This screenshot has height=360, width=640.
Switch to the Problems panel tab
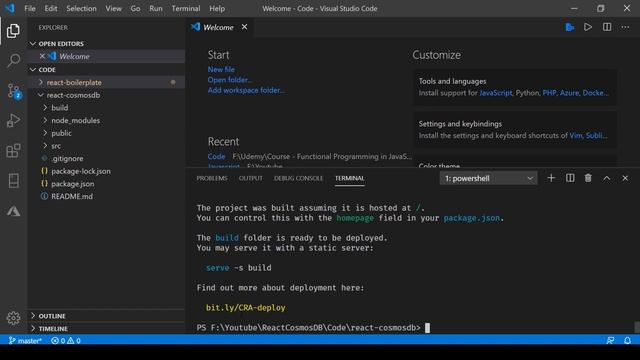(212, 178)
